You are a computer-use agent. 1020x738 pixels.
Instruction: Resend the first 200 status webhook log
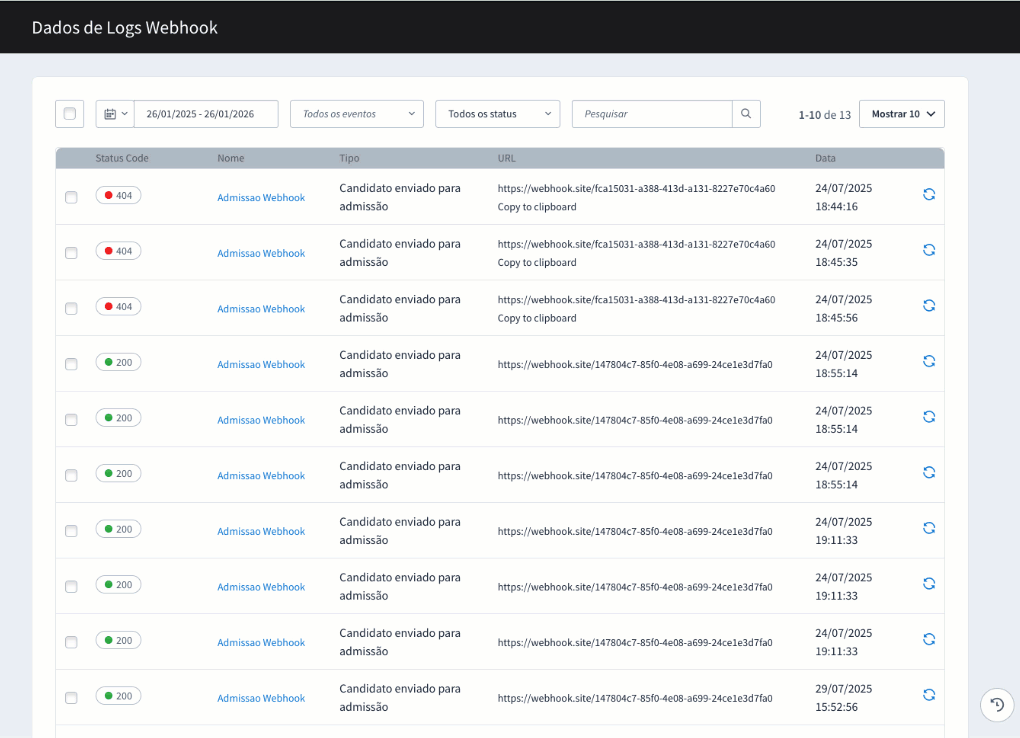point(929,361)
